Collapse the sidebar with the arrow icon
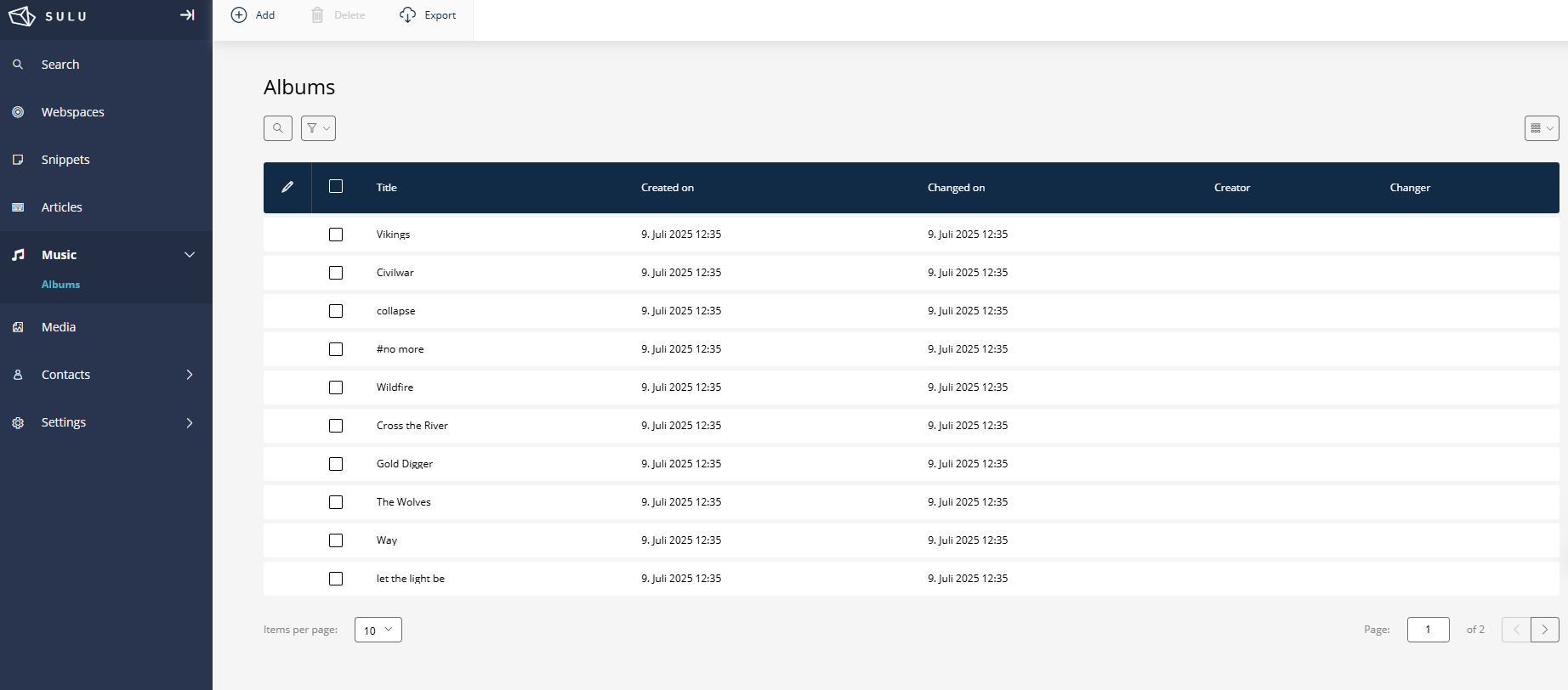The image size is (1568, 690). (187, 15)
